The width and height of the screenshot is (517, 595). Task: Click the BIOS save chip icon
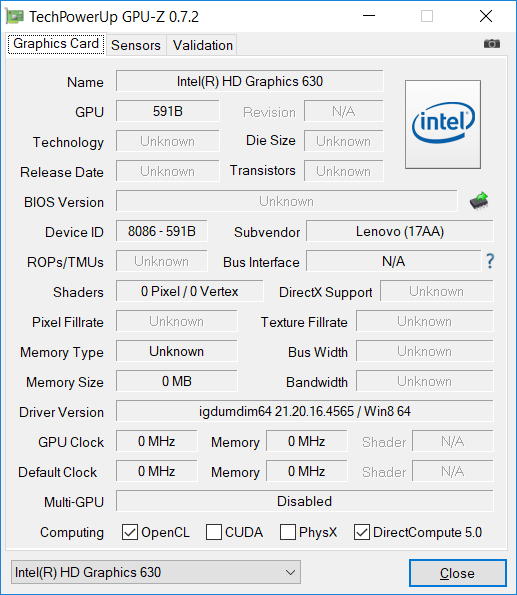pos(479,200)
